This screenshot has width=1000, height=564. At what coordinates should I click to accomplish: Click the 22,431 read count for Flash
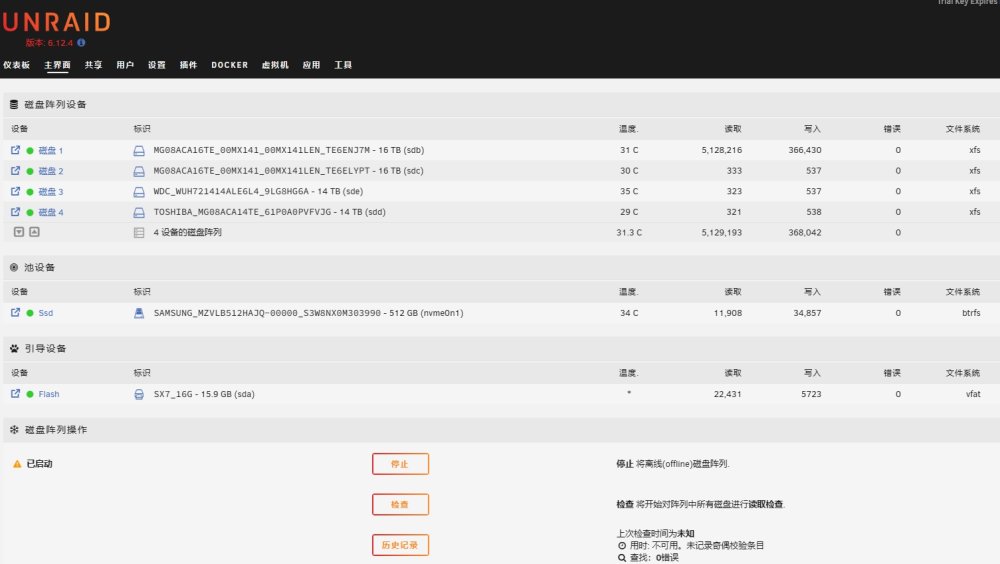(x=728, y=394)
